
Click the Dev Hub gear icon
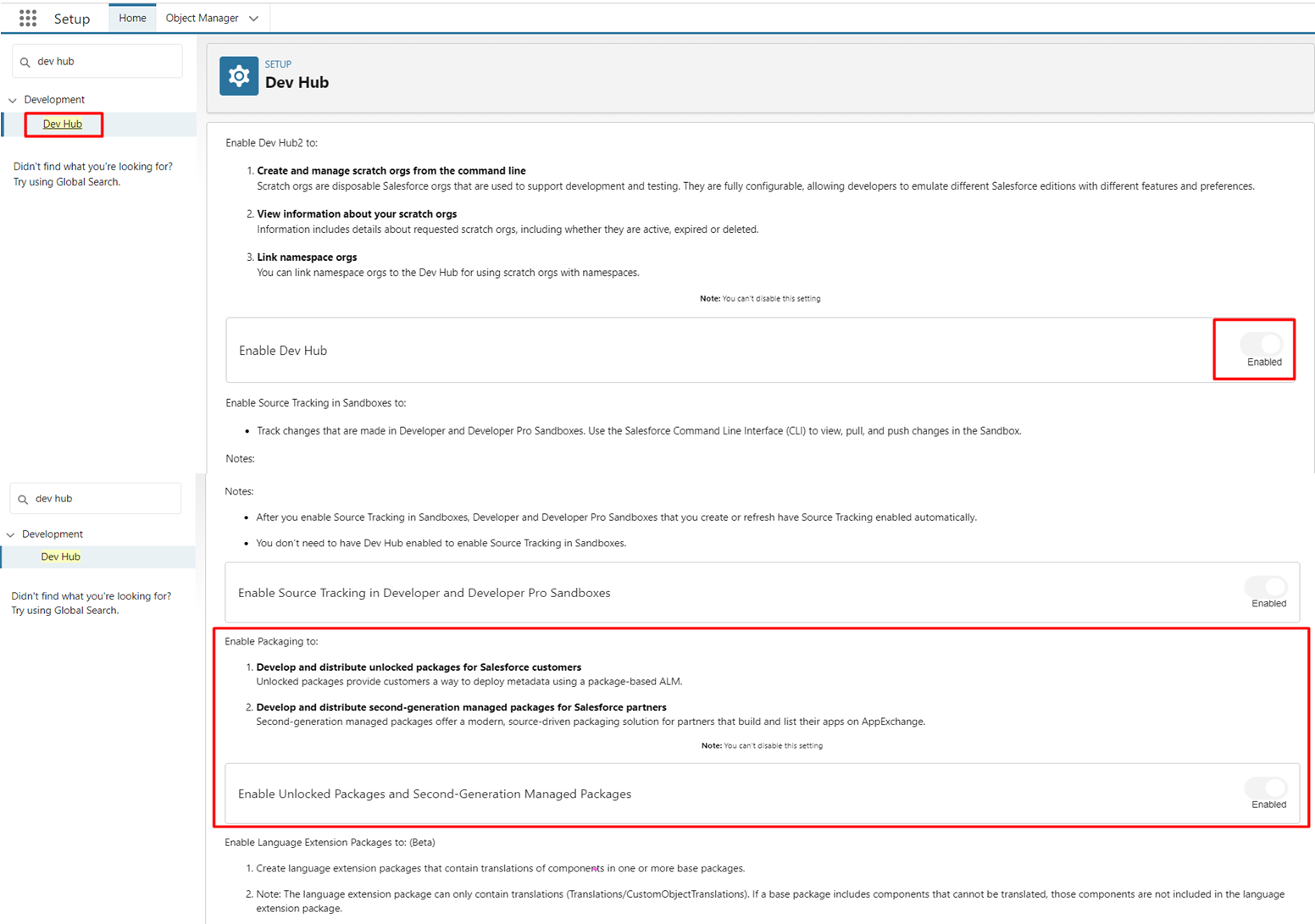click(239, 76)
